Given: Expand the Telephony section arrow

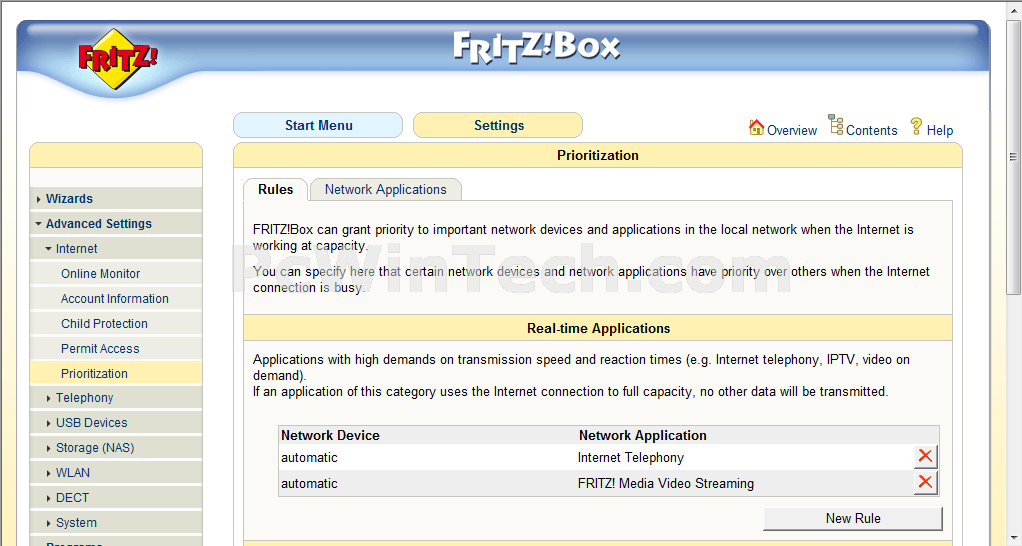Looking at the screenshot, I should [x=49, y=398].
